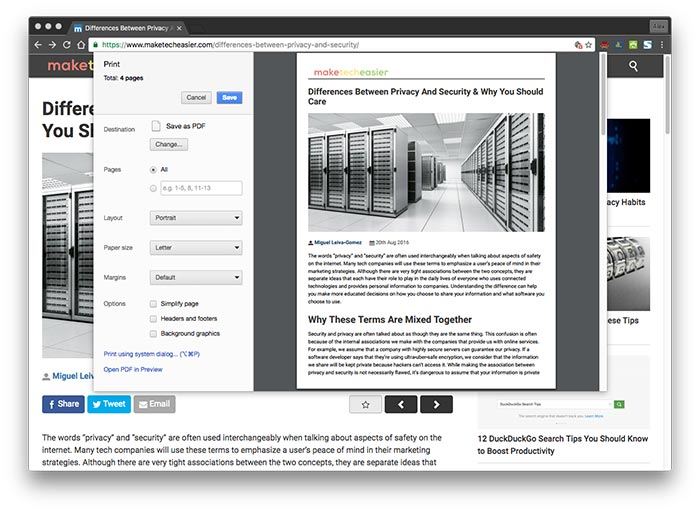Image resolution: width=700 pixels, height=512 pixels.
Task: Click the search magnifier on the website header
Action: click(633, 66)
